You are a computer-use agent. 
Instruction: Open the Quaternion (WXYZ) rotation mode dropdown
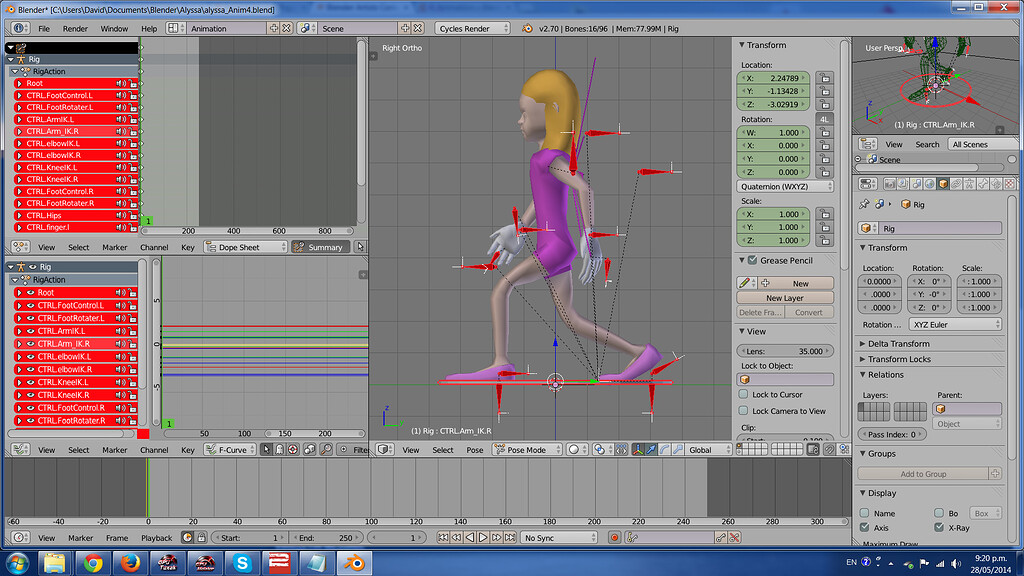click(785, 186)
